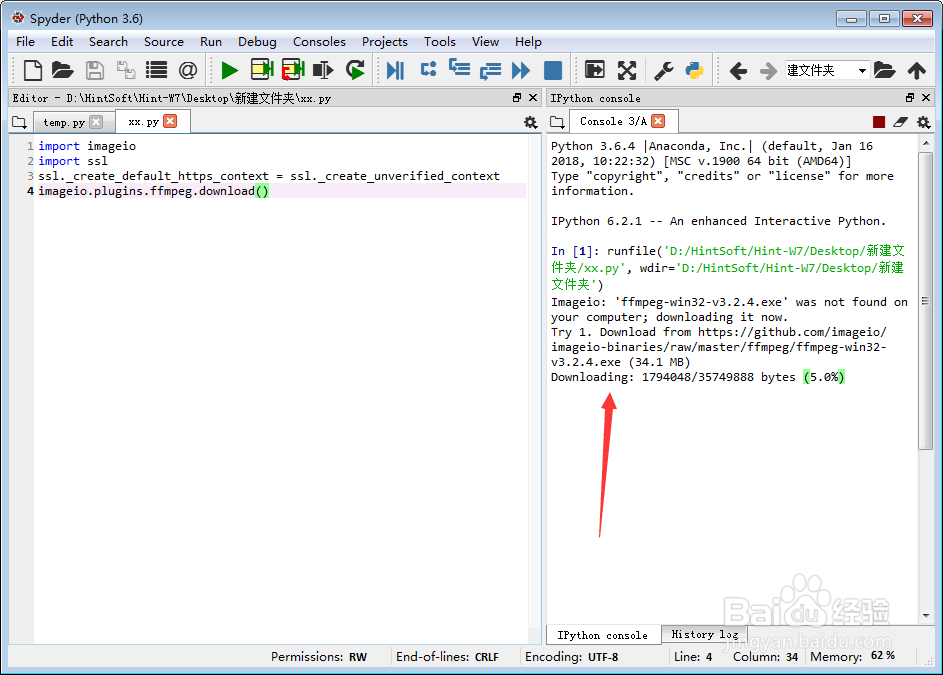Image resolution: width=943 pixels, height=675 pixels.
Task: Switch to the IPython console bottom tab
Action: (x=603, y=635)
